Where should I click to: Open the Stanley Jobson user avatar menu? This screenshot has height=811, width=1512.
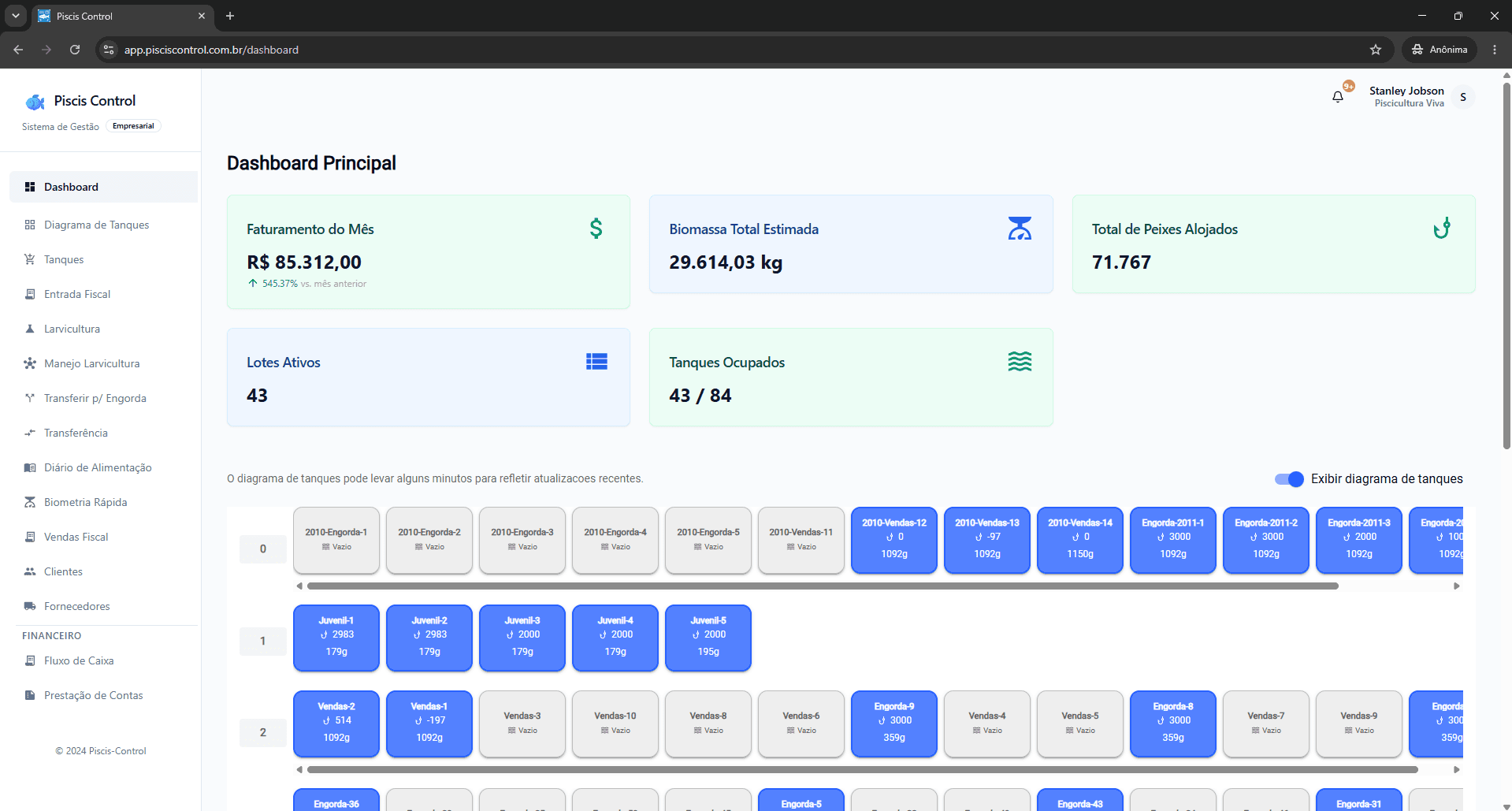pos(1463,97)
